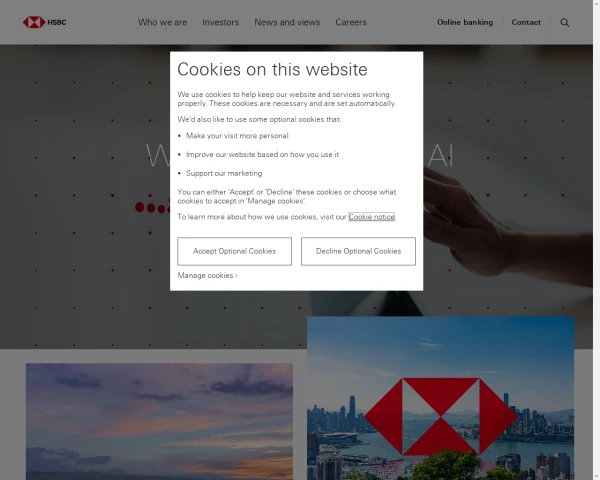Open the Careers menu
Viewport: 600px width, 480px height.
click(351, 22)
